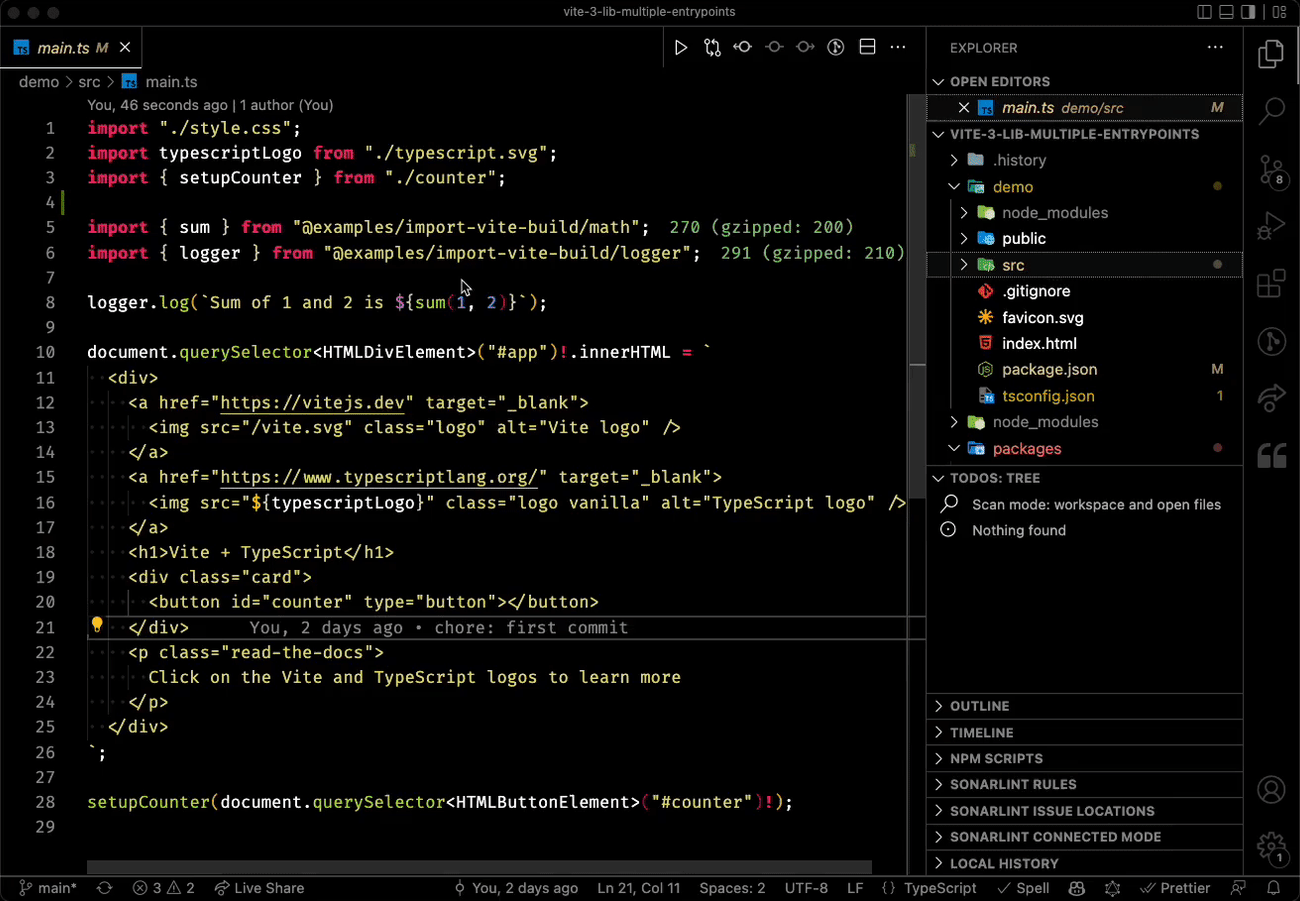Click Live Share in the status bar
The height and width of the screenshot is (901, 1300).
[x=259, y=888]
